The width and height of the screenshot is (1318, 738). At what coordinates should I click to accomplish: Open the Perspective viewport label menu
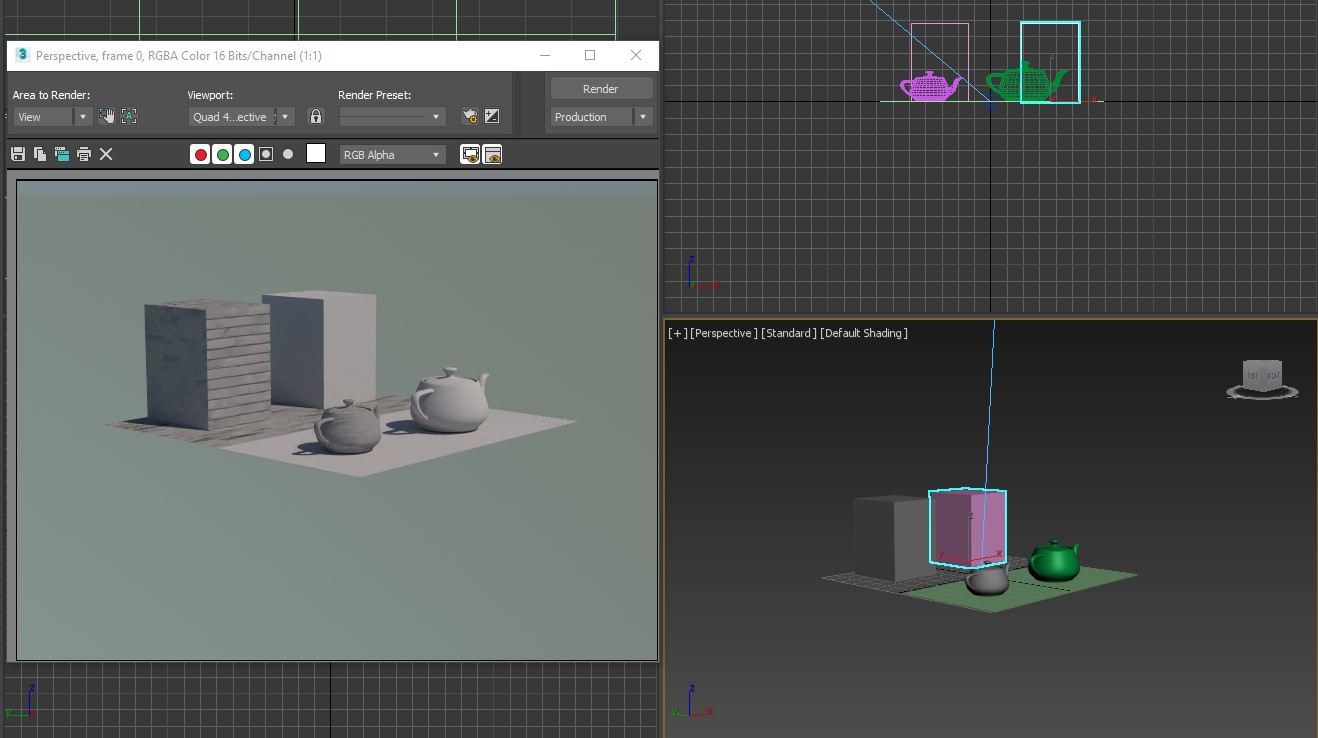722,333
